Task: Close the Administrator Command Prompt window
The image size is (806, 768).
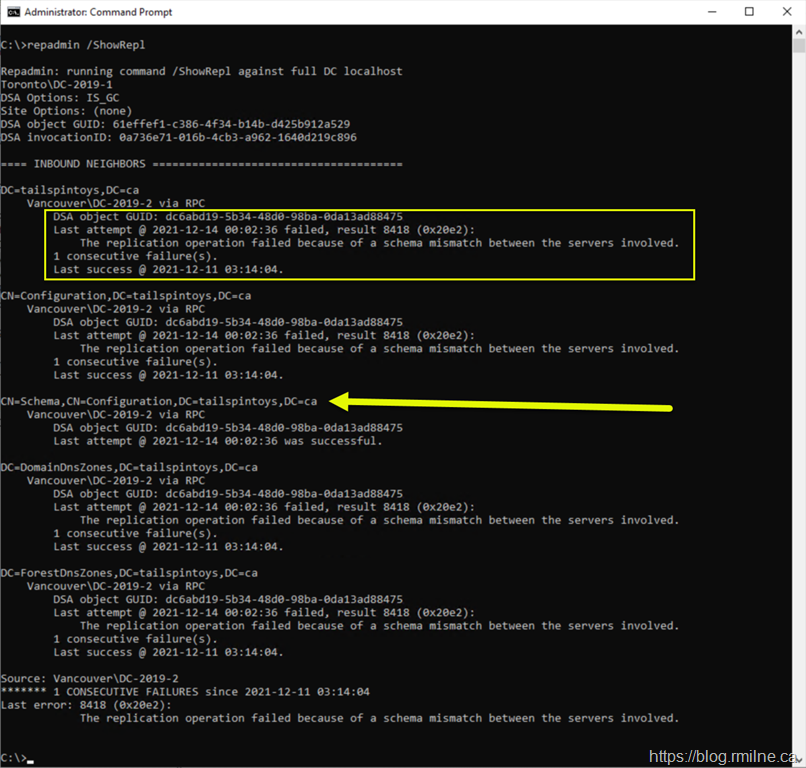Action: tap(786, 12)
